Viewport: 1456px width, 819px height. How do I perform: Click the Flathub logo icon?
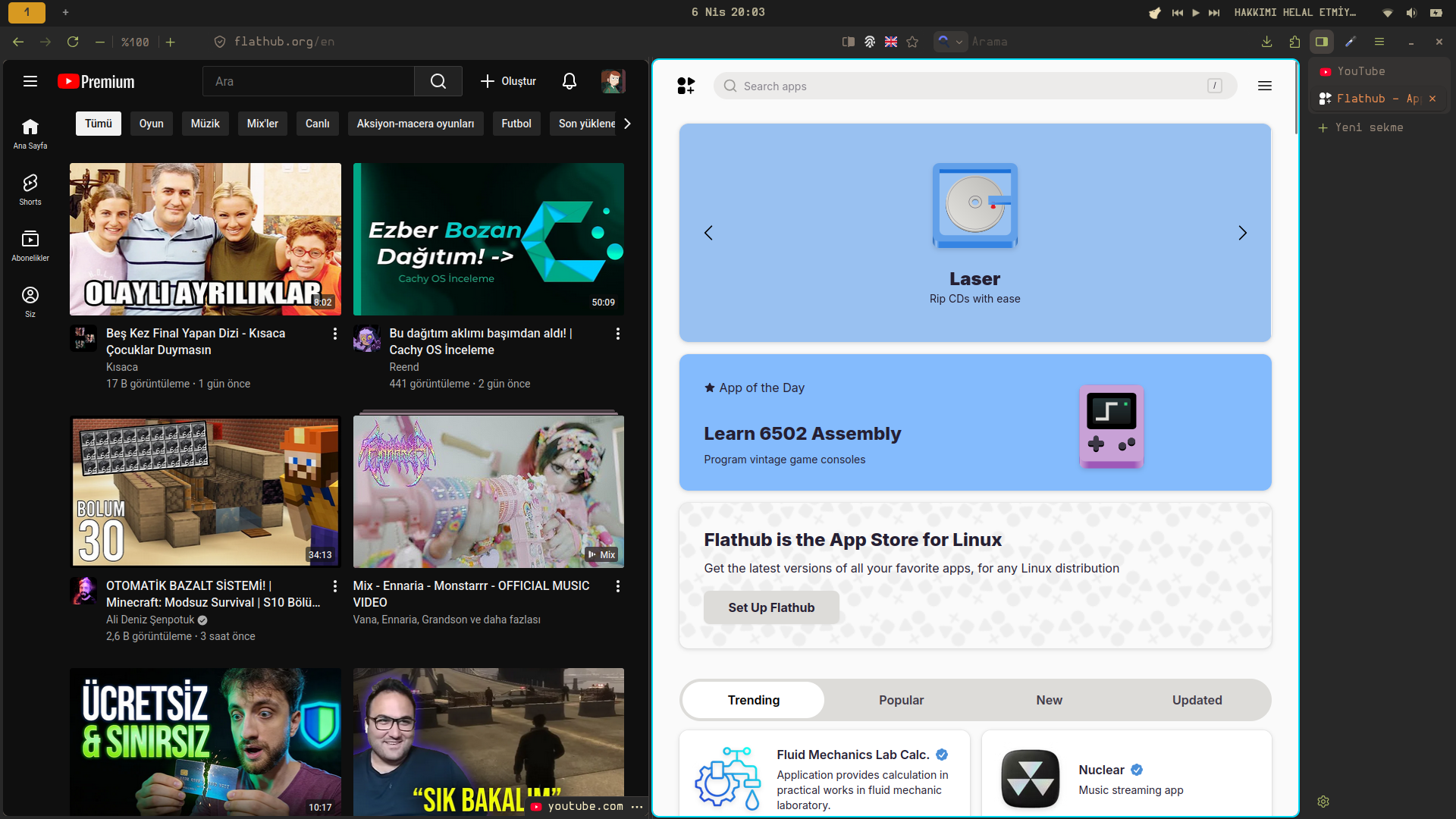[x=686, y=86]
